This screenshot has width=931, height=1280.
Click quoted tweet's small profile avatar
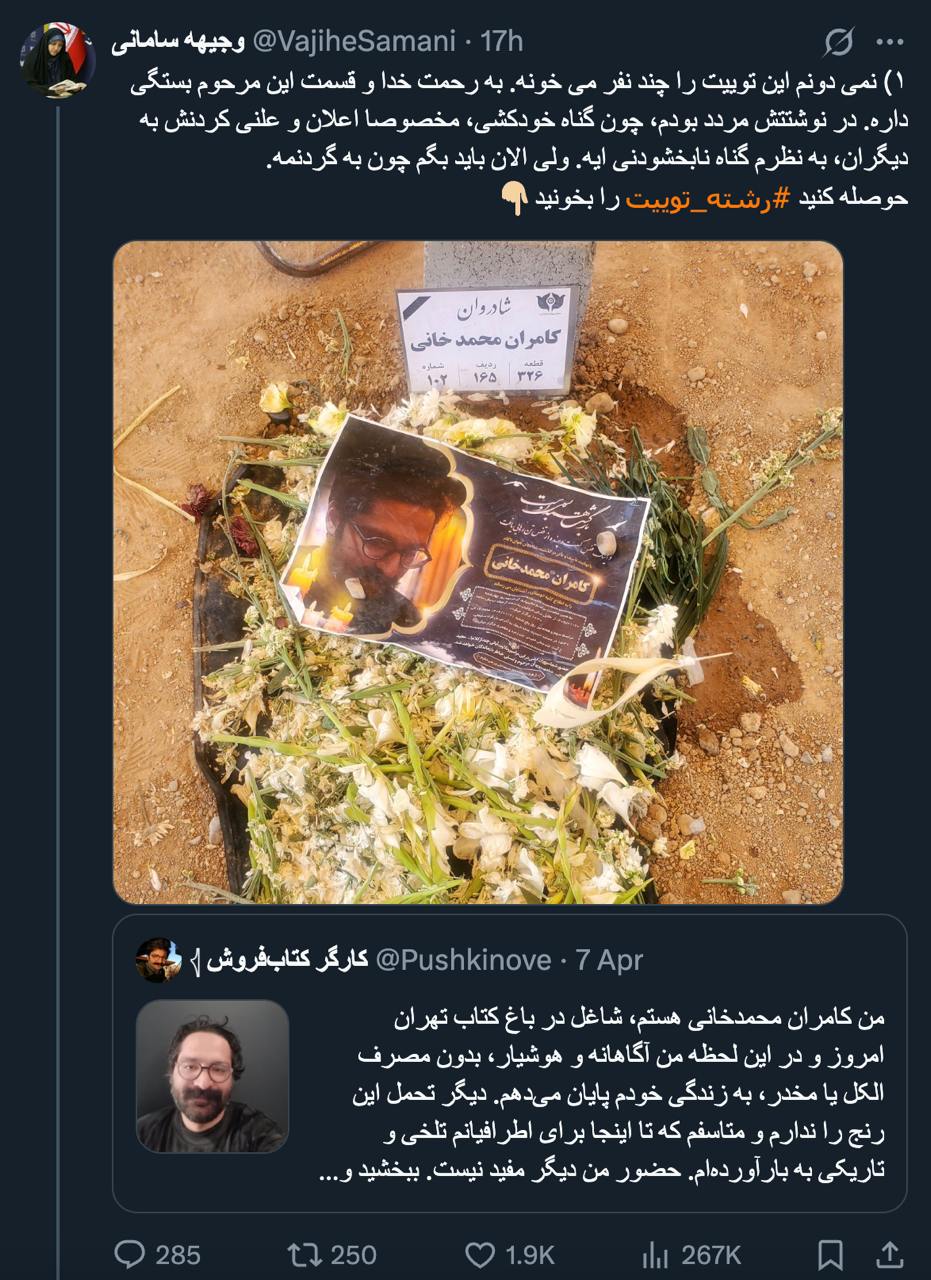[158, 960]
